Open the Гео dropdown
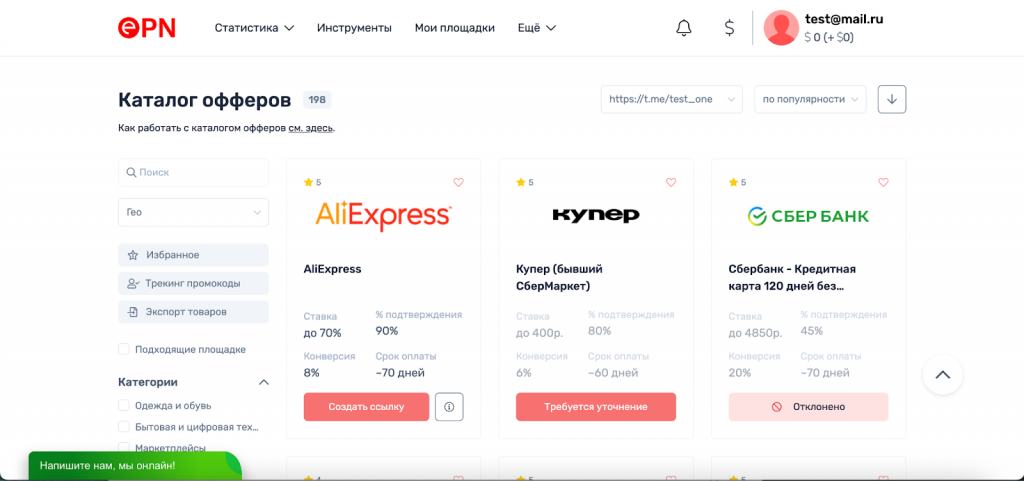Image resolution: width=1024 pixels, height=481 pixels. [193, 212]
